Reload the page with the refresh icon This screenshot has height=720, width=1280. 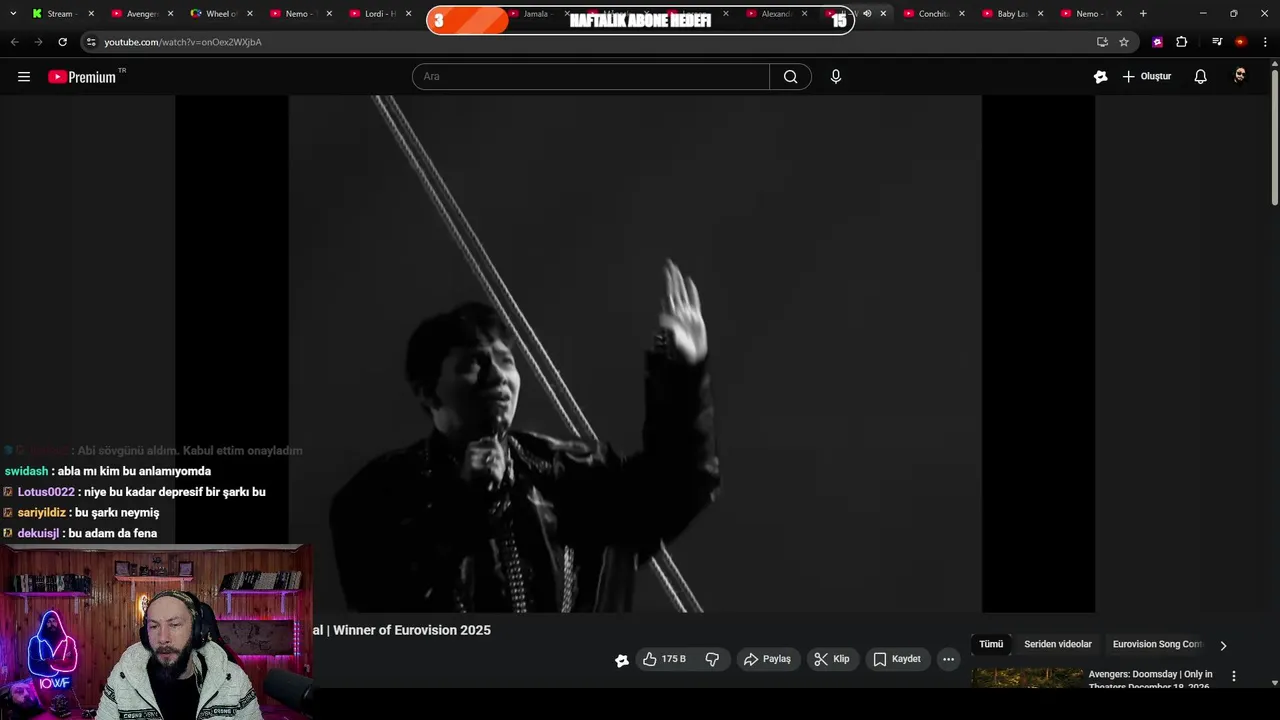click(x=62, y=42)
